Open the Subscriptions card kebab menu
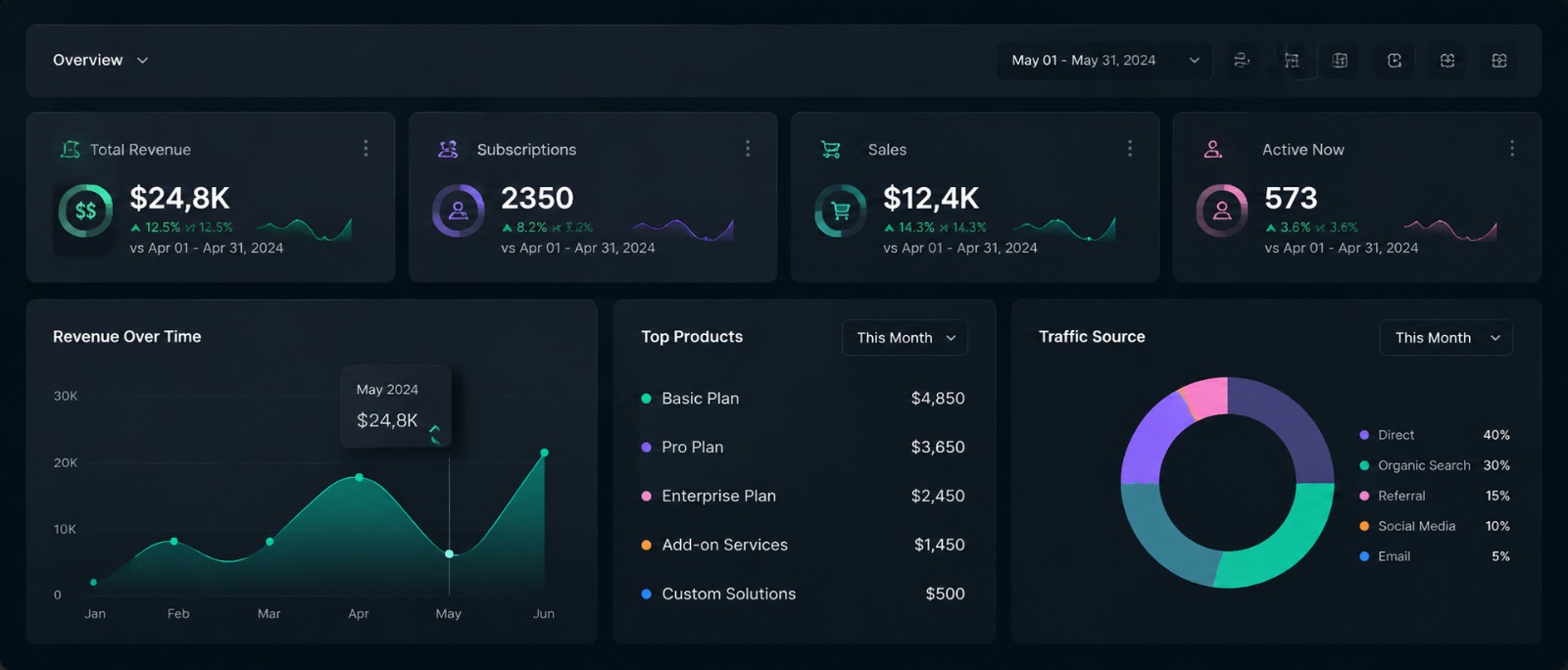Viewport: 1568px width, 670px height. (748, 148)
